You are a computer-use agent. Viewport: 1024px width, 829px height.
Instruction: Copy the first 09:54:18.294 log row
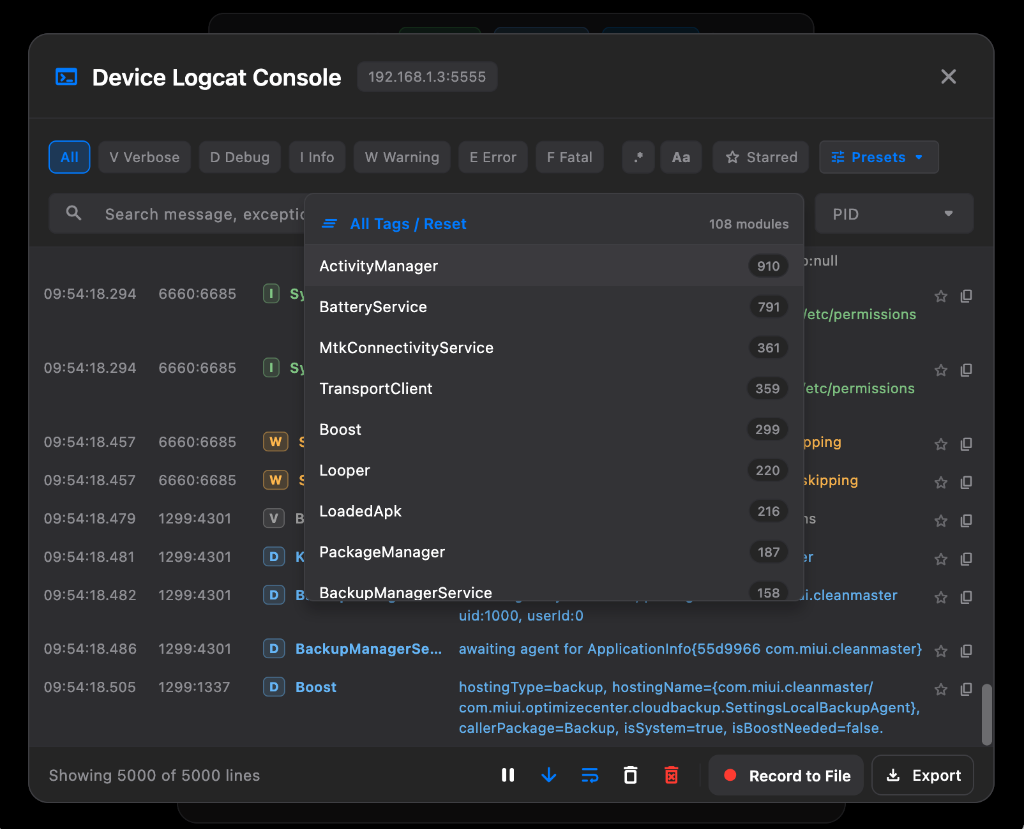[967, 296]
